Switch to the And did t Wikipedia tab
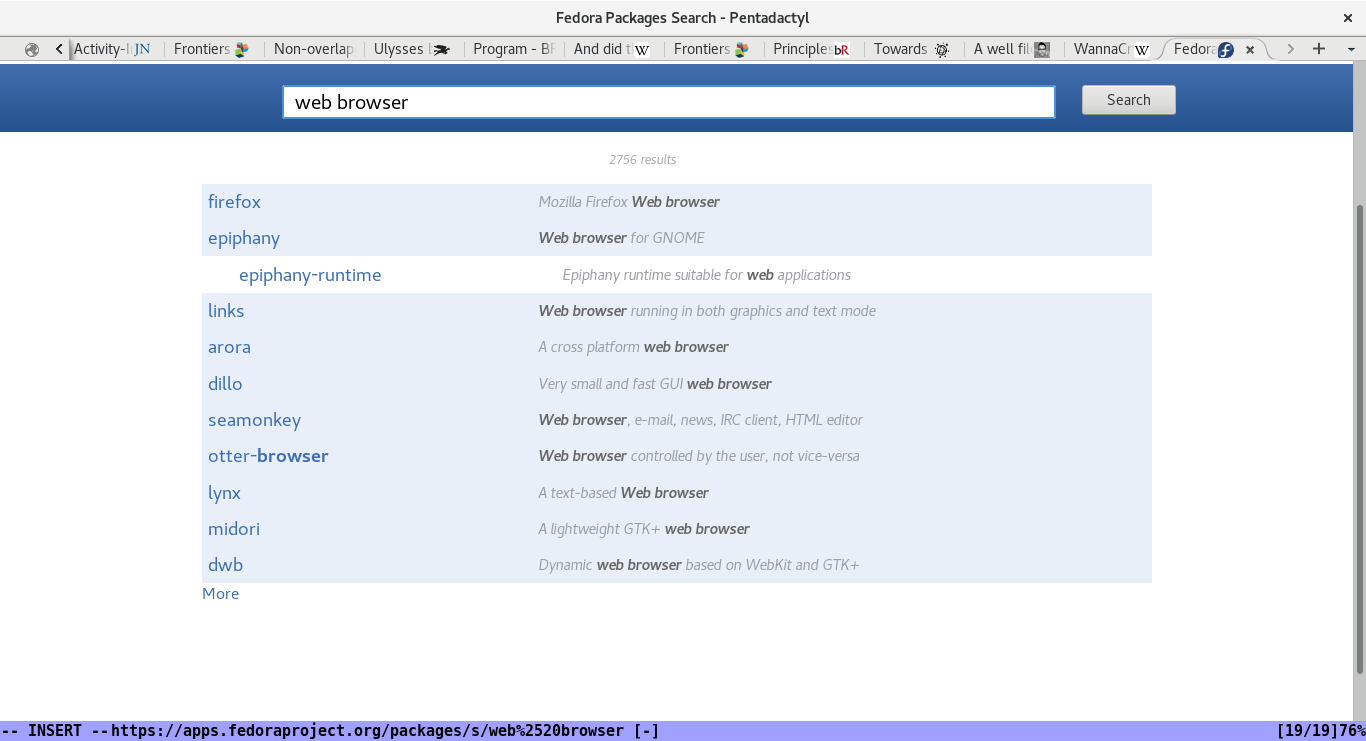 (x=612, y=49)
